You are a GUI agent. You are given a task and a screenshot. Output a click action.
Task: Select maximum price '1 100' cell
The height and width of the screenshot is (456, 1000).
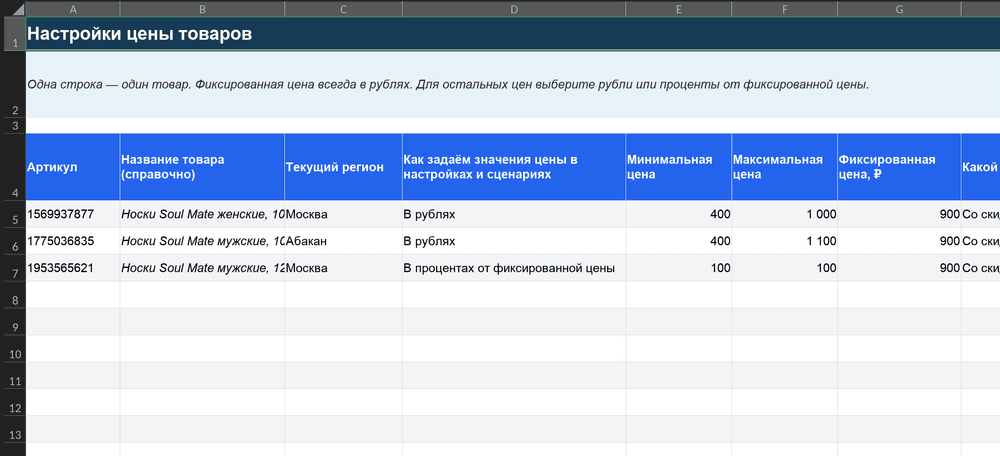tap(784, 241)
